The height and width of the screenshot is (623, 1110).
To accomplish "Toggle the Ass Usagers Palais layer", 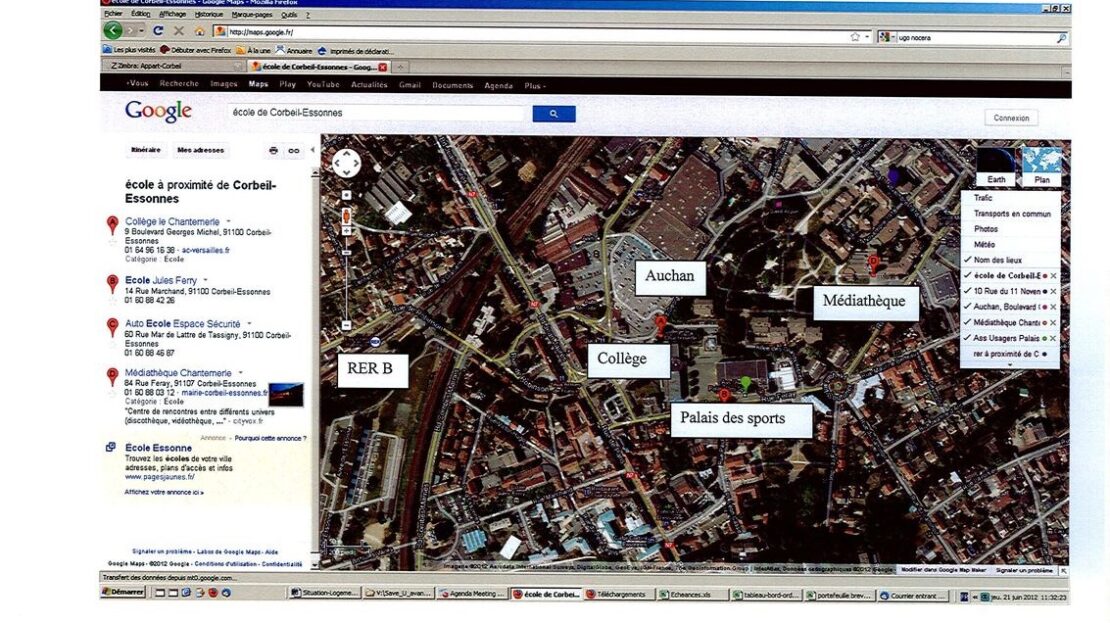I will tap(968, 338).
